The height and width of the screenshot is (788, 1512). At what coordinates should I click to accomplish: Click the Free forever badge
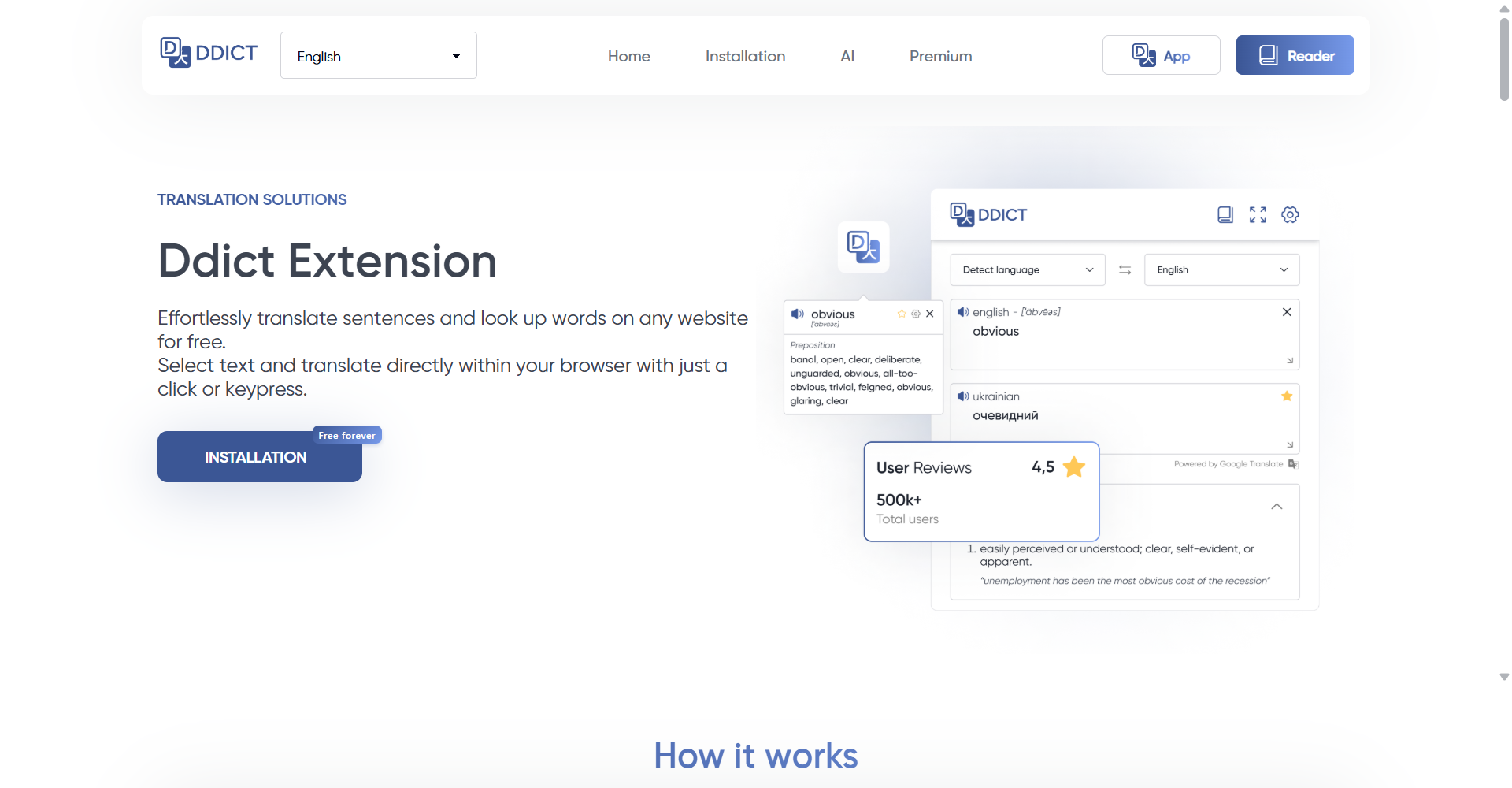[347, 435]
